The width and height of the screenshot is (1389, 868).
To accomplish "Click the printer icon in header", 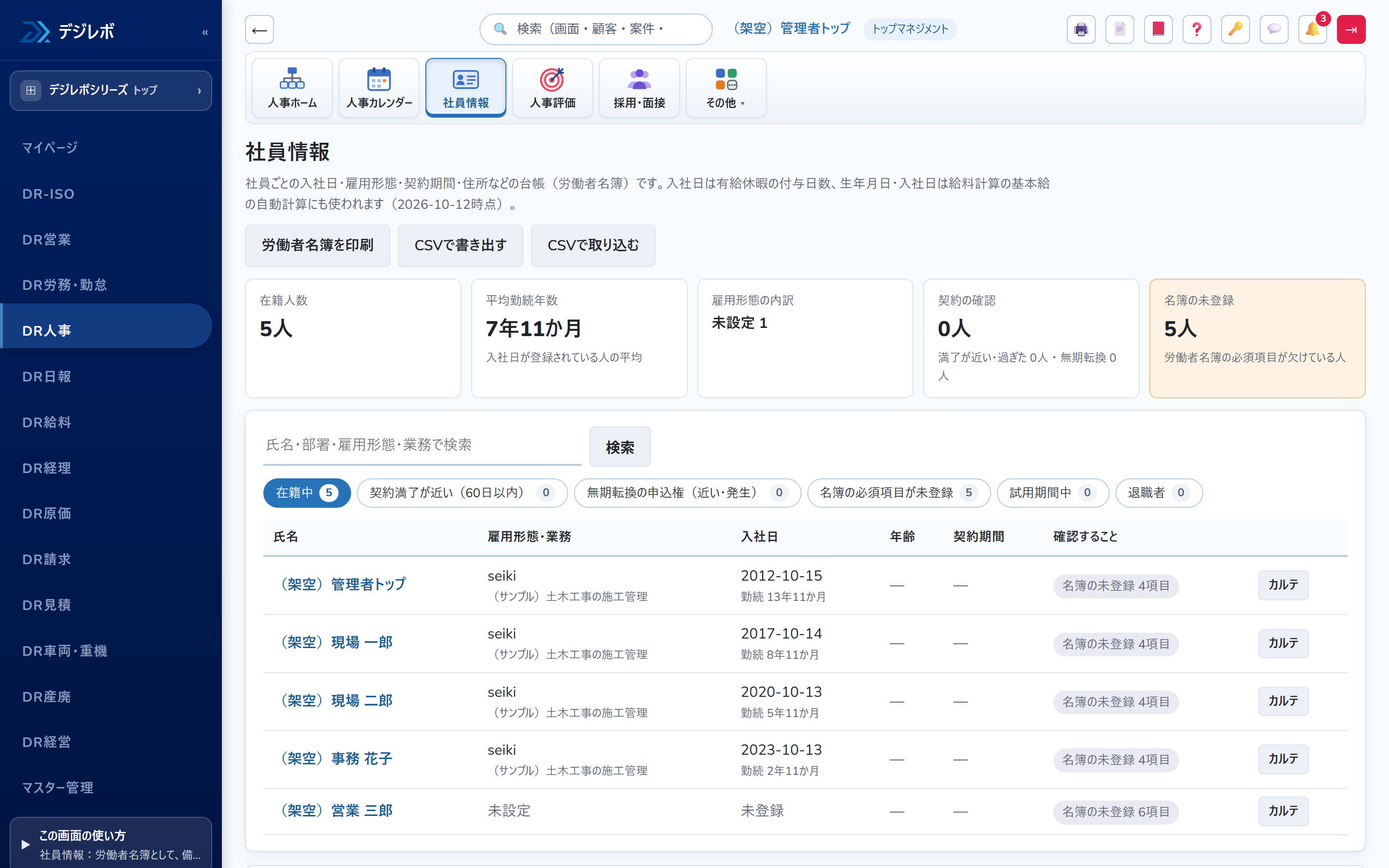I will coord(1081,29).
